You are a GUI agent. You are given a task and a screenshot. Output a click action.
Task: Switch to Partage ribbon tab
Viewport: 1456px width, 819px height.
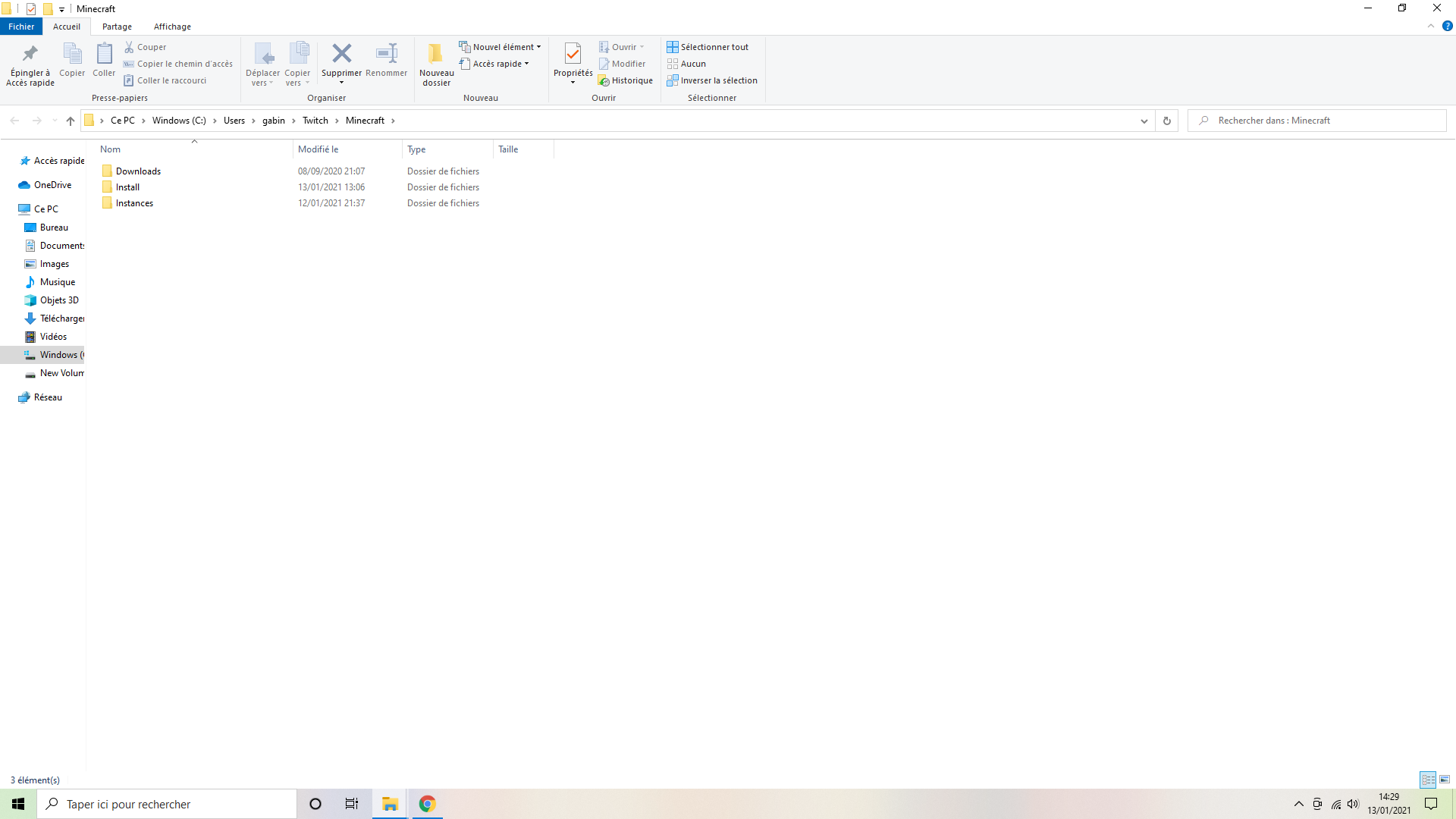point(117,27)
